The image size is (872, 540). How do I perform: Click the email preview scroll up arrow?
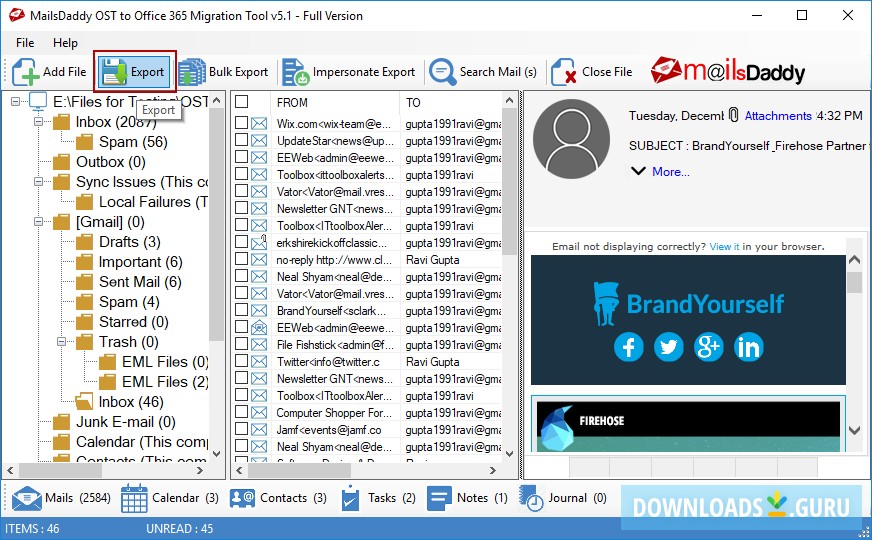[x=854, y=259]
